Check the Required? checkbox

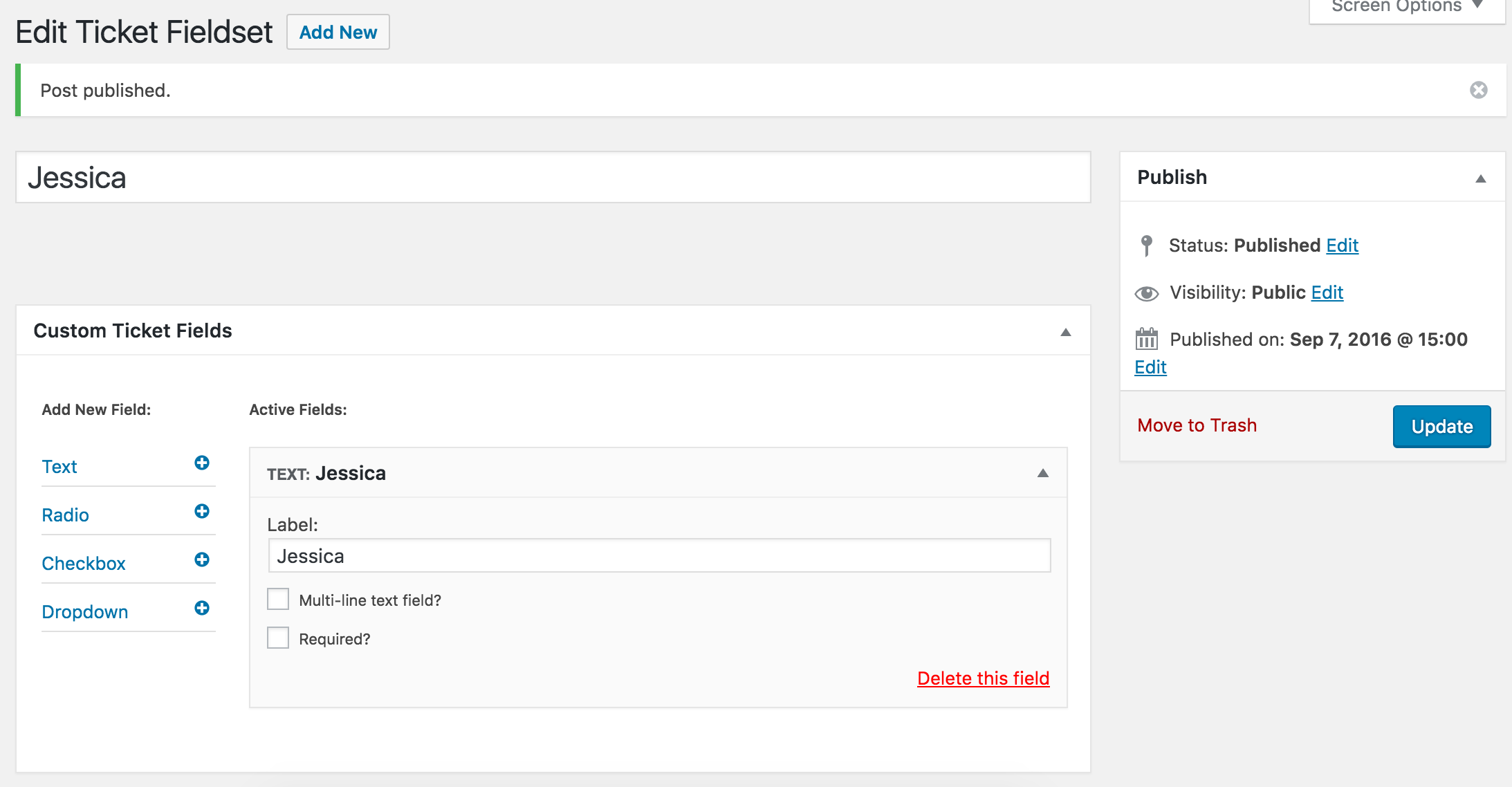click(278, 638)
